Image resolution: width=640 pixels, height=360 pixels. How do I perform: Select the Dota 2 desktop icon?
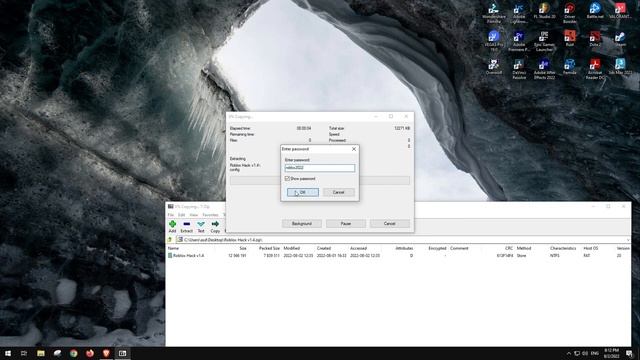pos(595,39)
